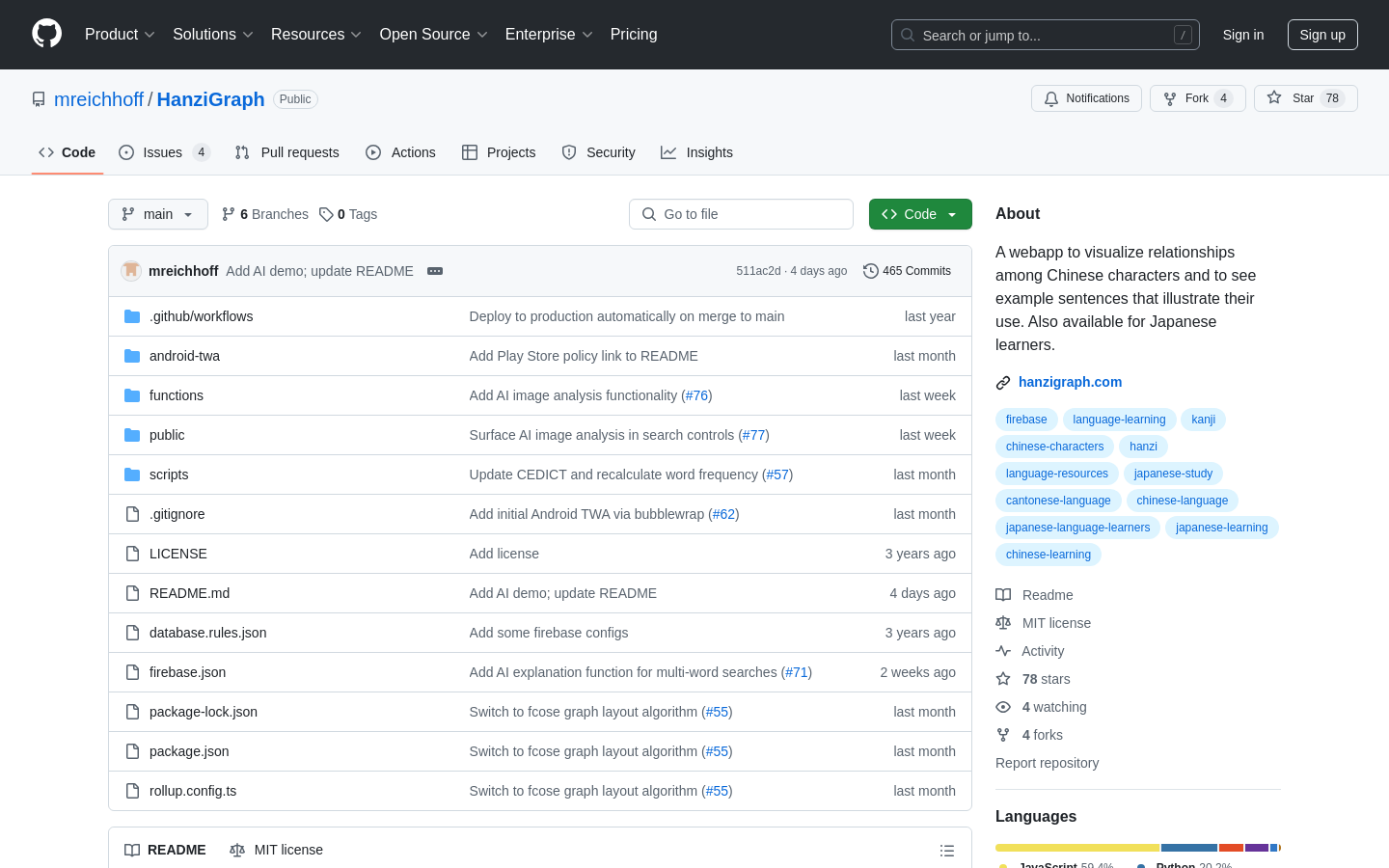Open the Pricing page link
The height and width of the screenshot is (868, 1389).
coord(634,35)
